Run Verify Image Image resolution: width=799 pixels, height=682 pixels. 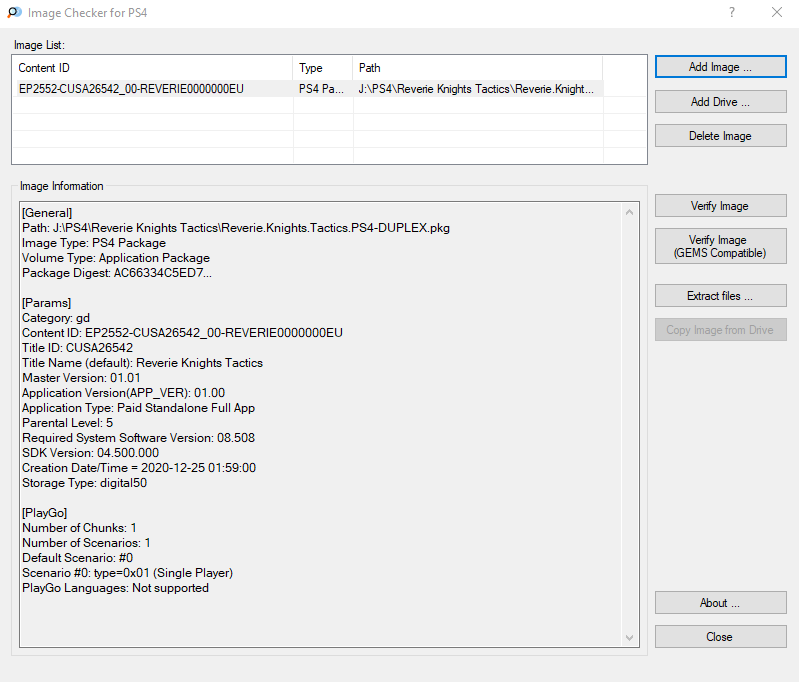click(x=721, y=206)
